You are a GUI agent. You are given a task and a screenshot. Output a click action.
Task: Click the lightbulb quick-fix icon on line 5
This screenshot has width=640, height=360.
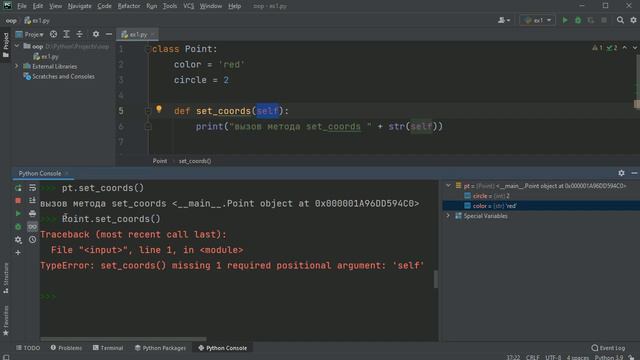click(159, 109)
